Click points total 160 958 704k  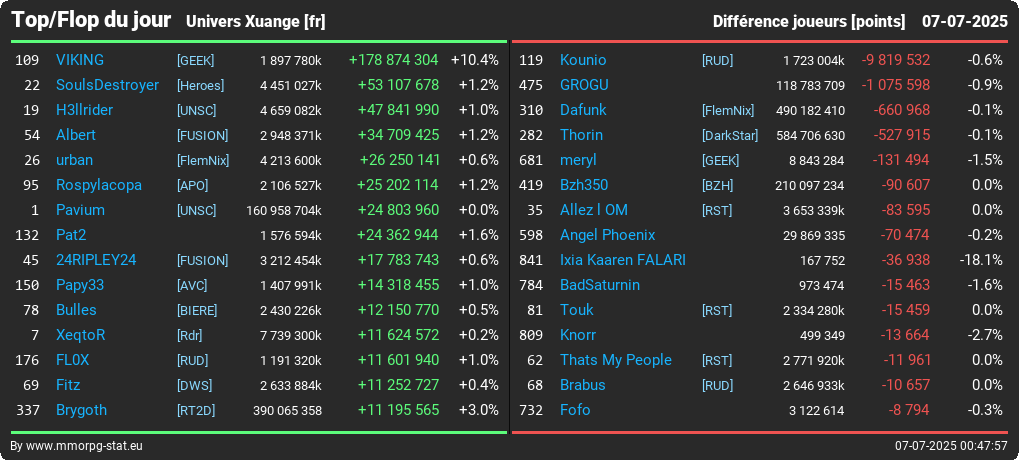click(284, 211)
